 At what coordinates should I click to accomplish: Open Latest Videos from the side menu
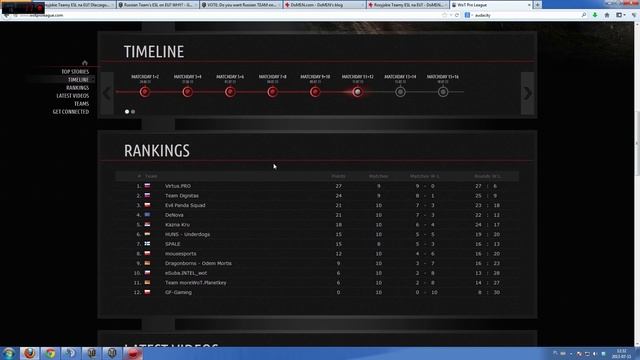[x=73, y=96]
